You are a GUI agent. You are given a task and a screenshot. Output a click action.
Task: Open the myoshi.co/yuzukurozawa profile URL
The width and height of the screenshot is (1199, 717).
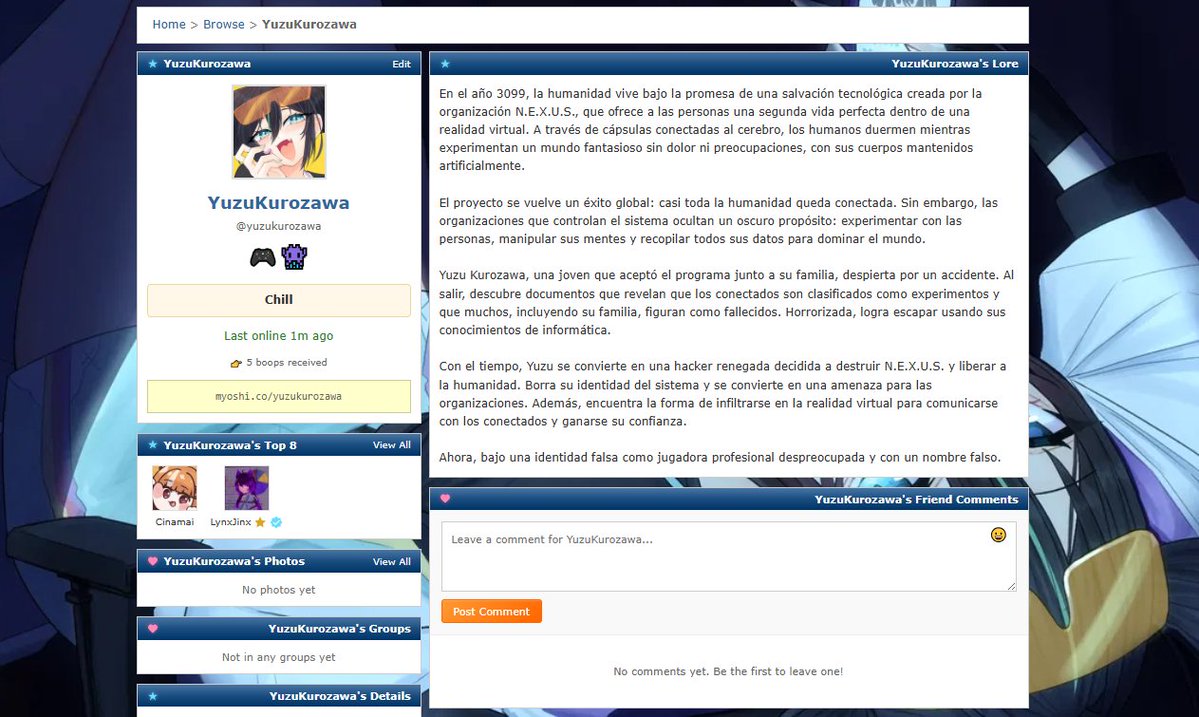[x=278, y=396]
